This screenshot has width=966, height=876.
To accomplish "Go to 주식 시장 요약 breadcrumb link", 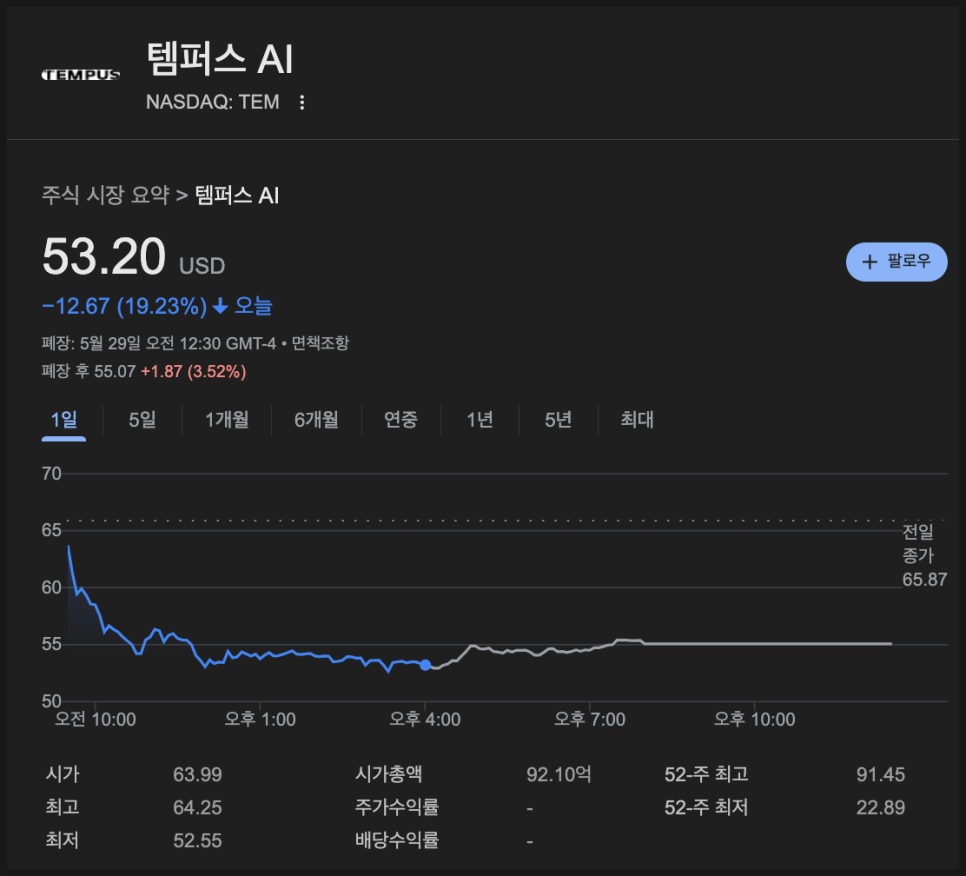I will click(x=105, y=195).
